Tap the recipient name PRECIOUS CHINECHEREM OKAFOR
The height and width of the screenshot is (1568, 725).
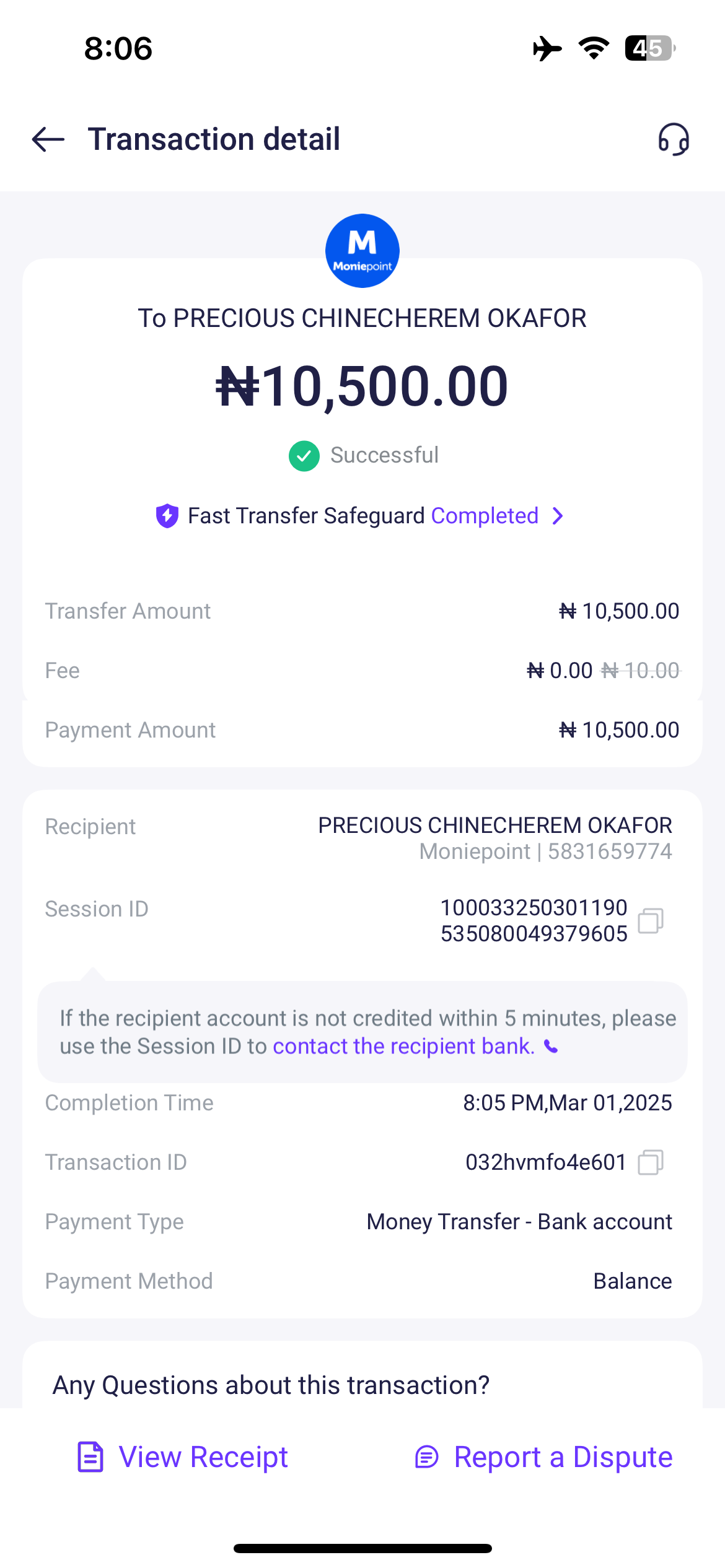click(494, 825)
